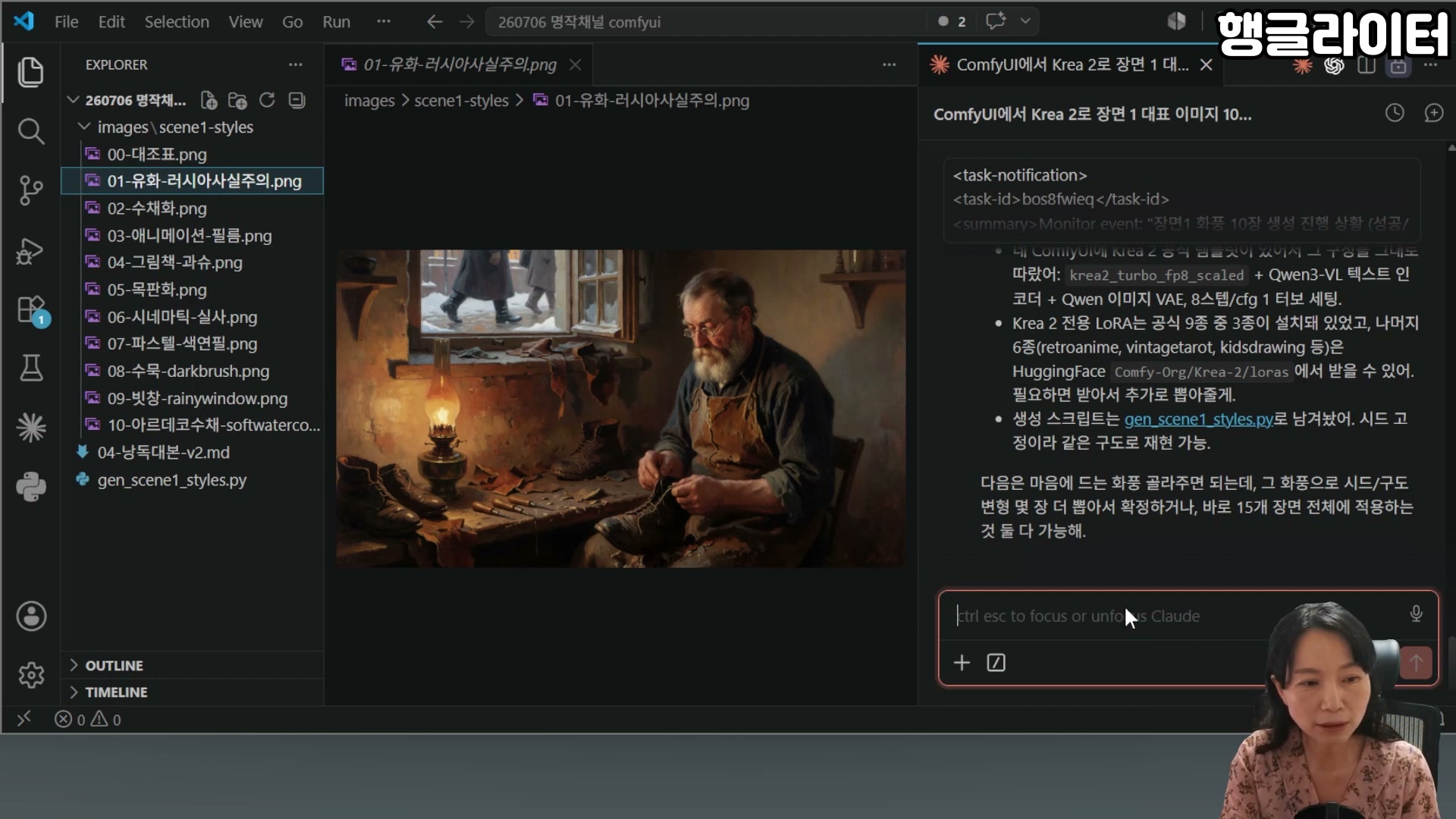The image size is (1456, 819).
Task: Open editor more actions next to image tab
Action: [x=889, y=64]
